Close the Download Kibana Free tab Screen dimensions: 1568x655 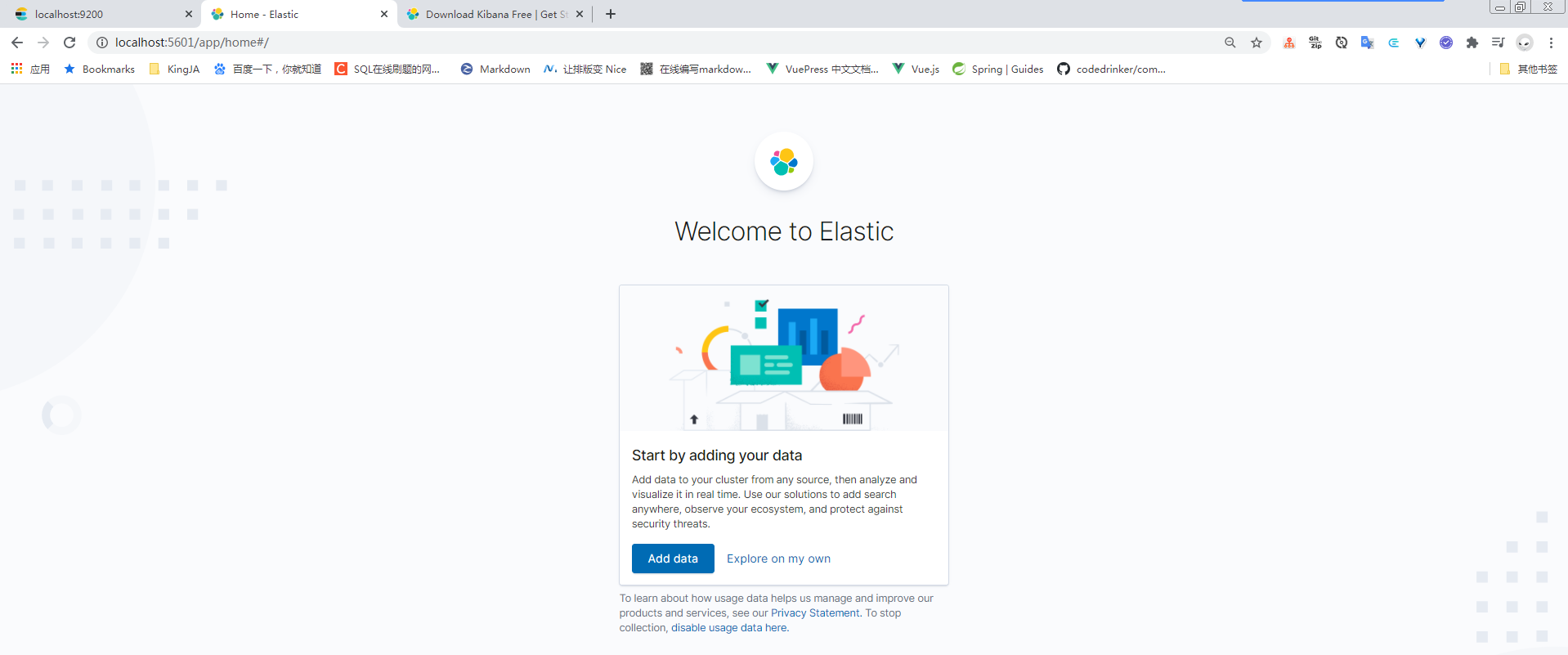click(x=580, y=14)
